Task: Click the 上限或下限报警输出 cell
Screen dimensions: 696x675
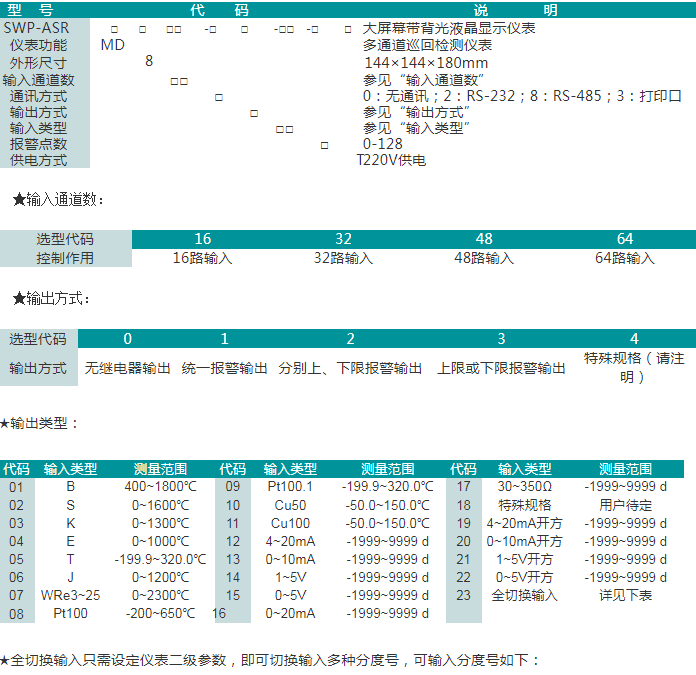Action: (501, 368)
